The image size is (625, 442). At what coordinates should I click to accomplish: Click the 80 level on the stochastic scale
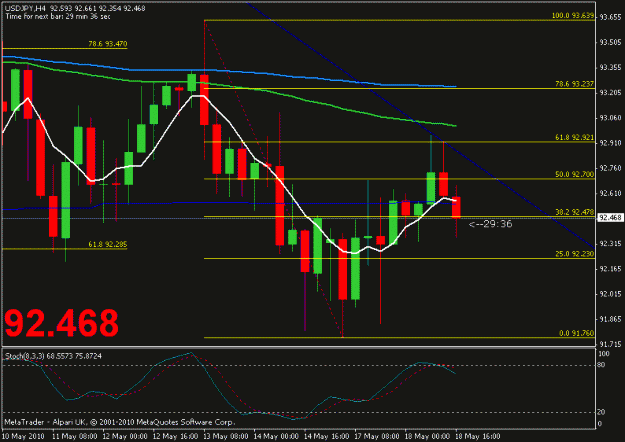click(x=601, y=365)
